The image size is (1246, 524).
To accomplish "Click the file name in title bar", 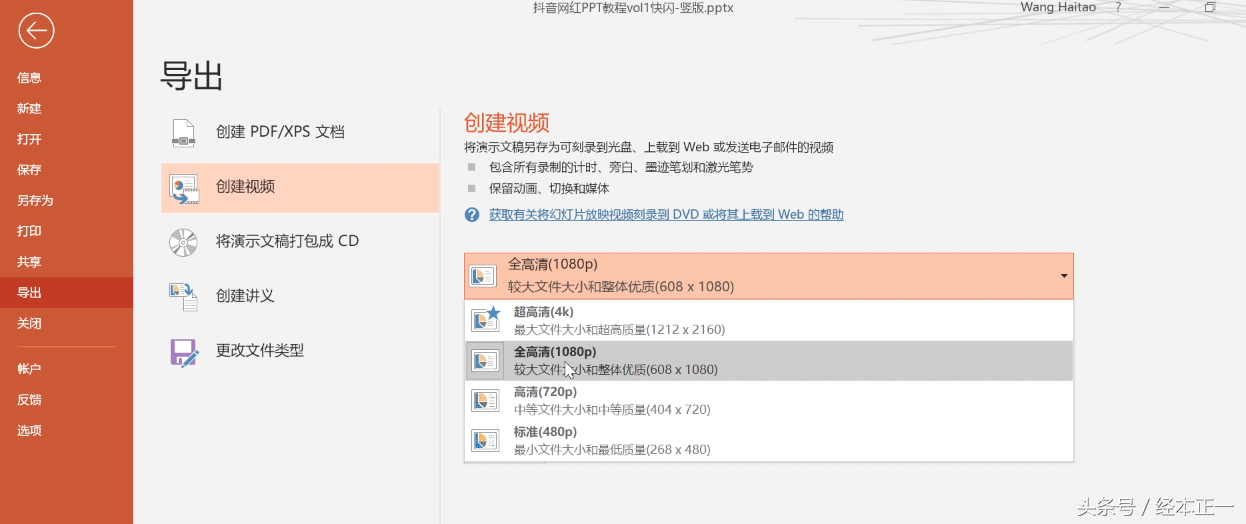I will click(x=633, y=7).
